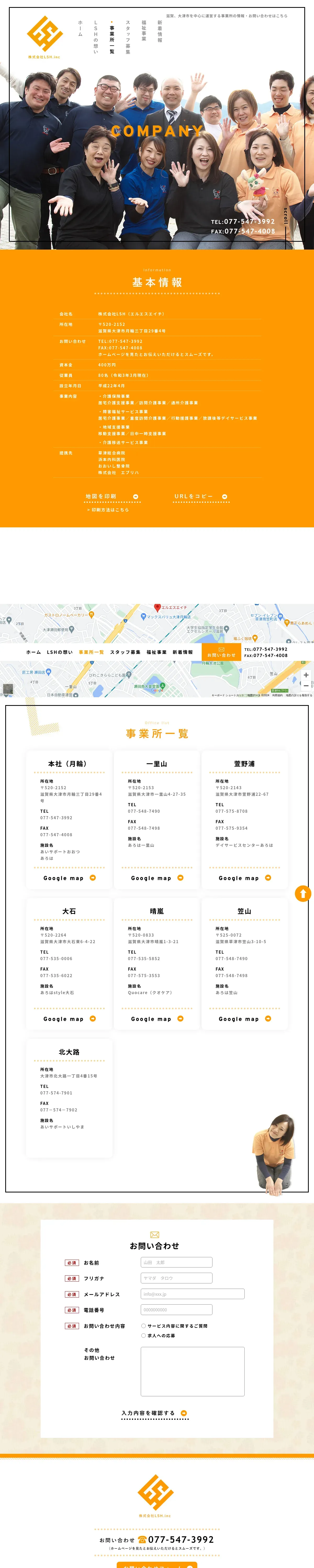This screenshot has width=314, height=1568.
Task: Click 新着情報 in the sticky navigation bar
Action: point(183,652)
